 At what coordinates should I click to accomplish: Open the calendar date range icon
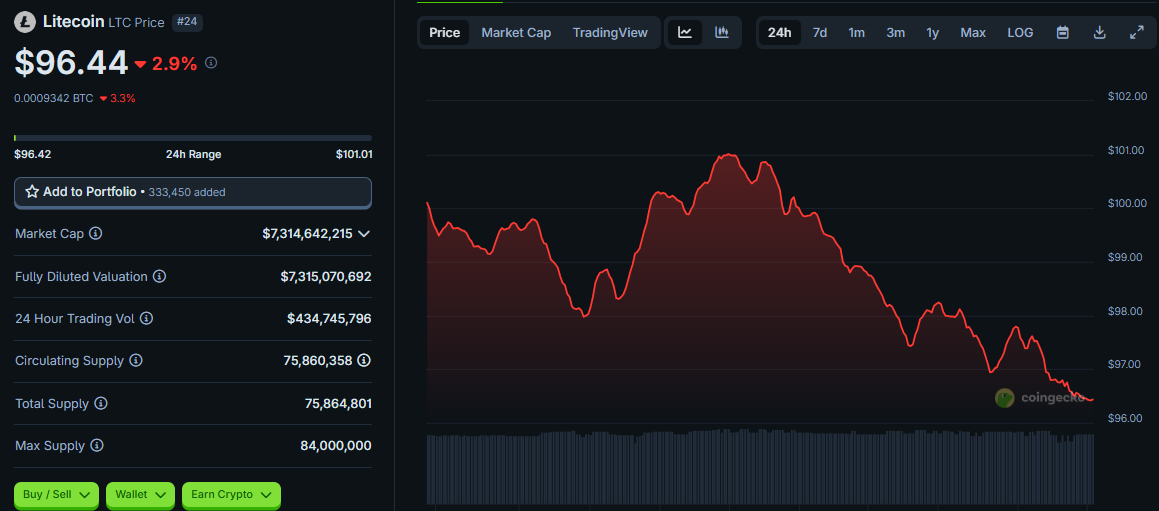click(x=1063, y=33)
